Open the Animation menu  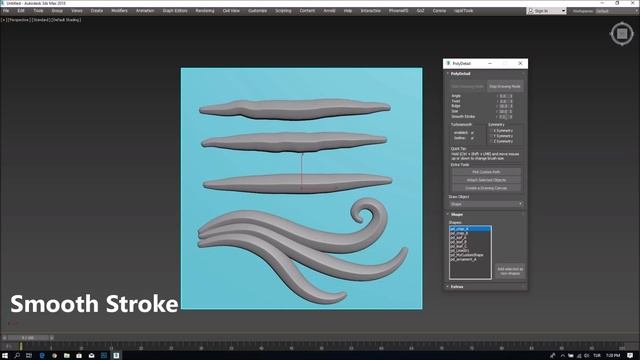[x=145, y=11]
